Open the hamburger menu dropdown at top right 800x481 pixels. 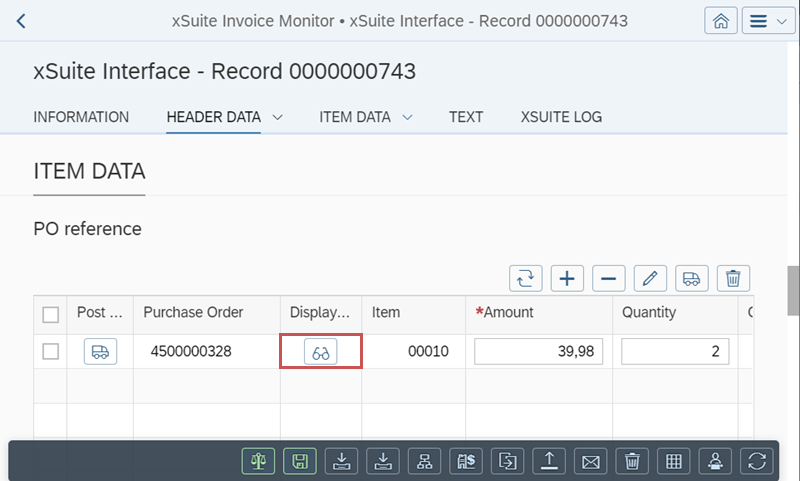tap(768, 21)
